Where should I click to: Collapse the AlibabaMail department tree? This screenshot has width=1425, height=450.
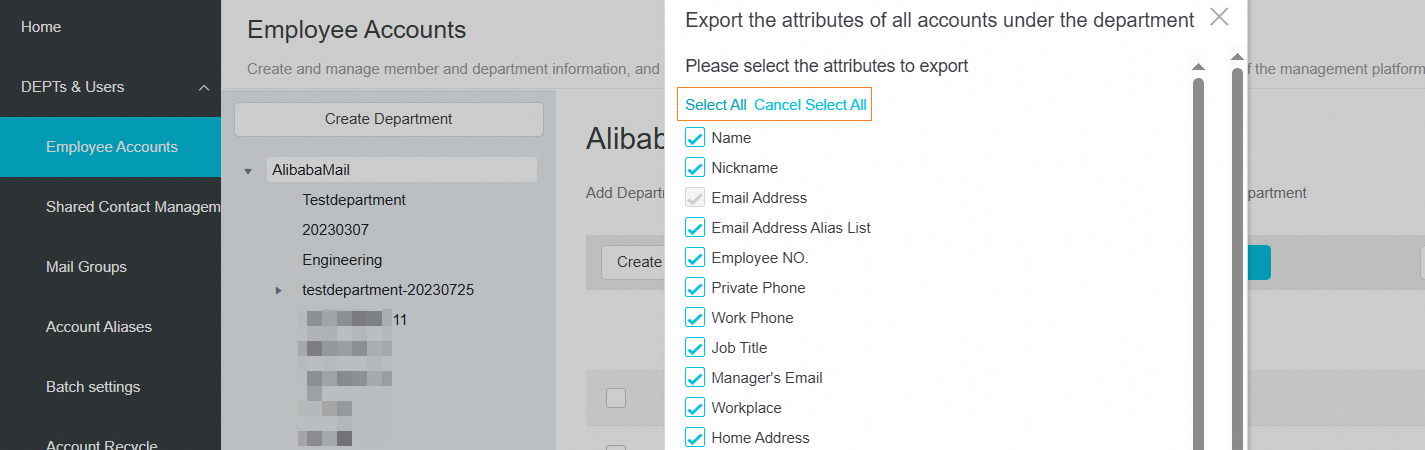coord(248,171)
